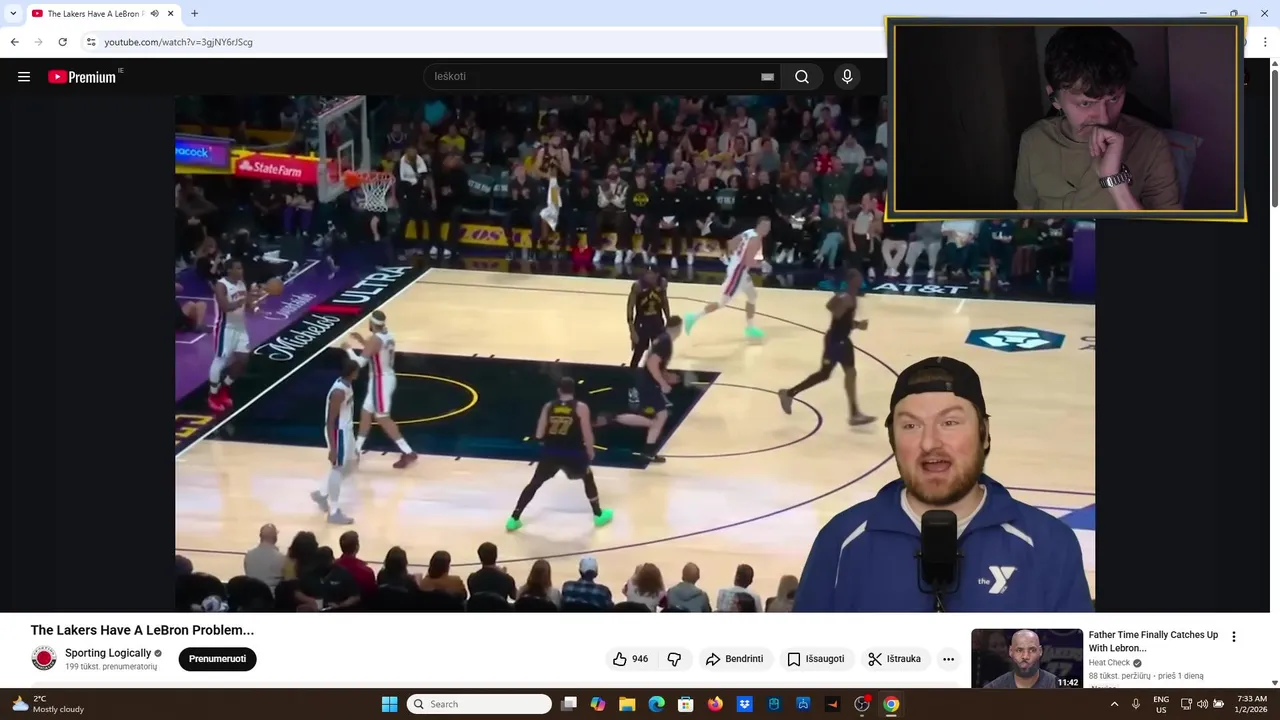Open Firefox from taskbar

(x=715, y=704)
